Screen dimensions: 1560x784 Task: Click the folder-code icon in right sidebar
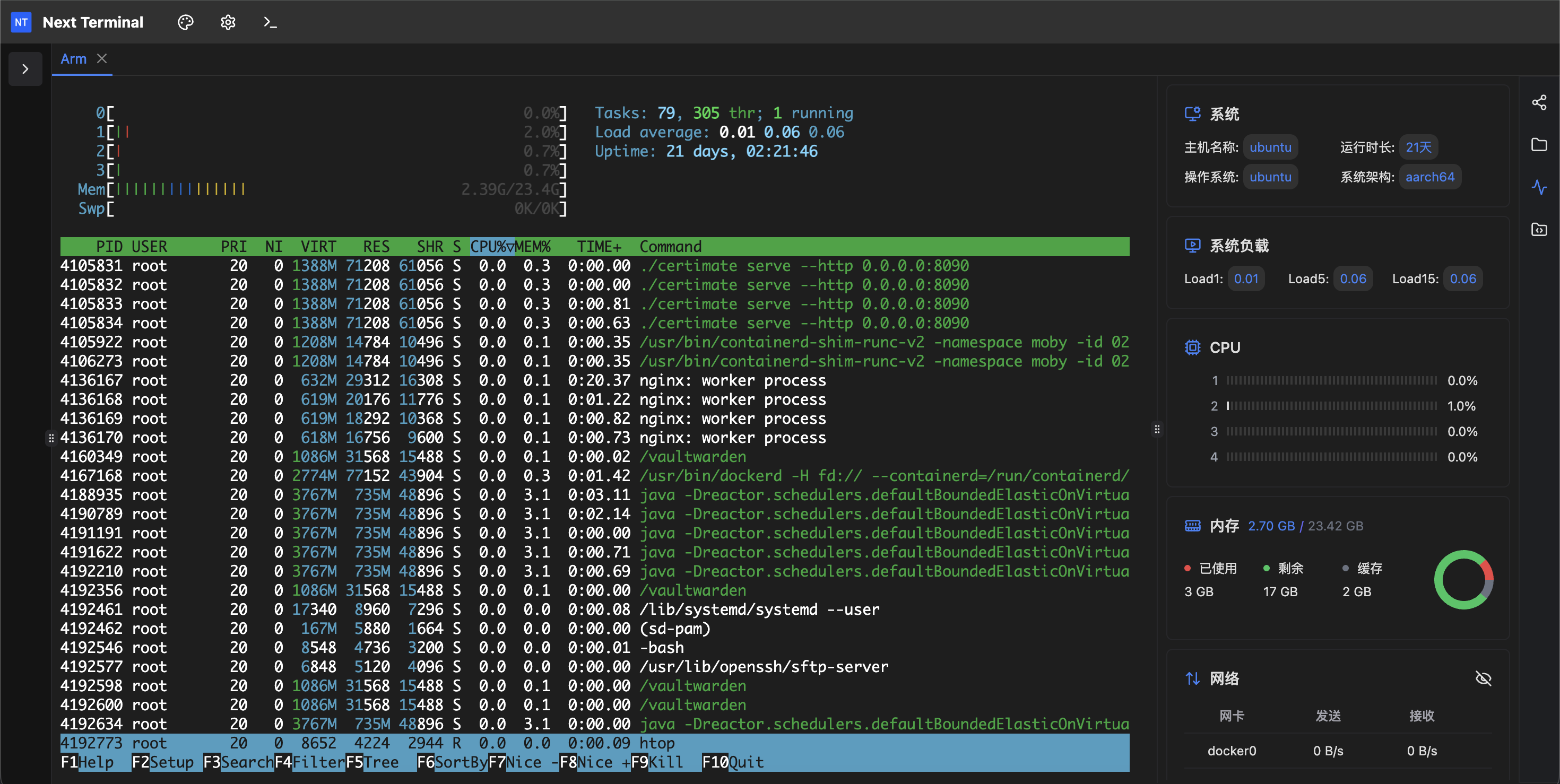[x=1539, y=230]
